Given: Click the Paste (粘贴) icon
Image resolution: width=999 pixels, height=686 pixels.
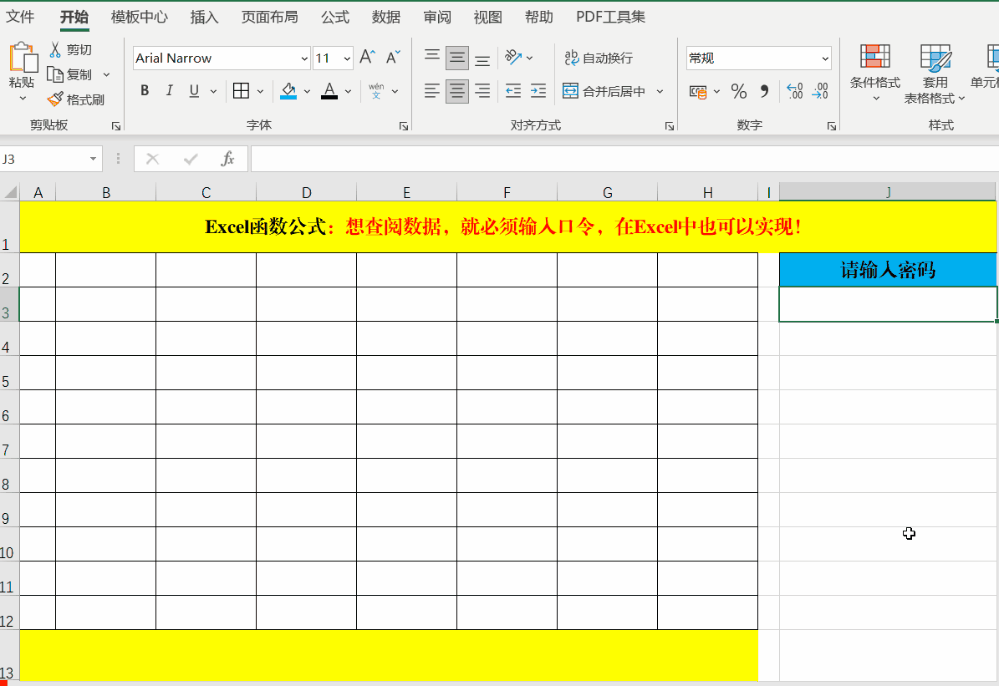Looking at the screenshot, I should [x=23, y=57].
